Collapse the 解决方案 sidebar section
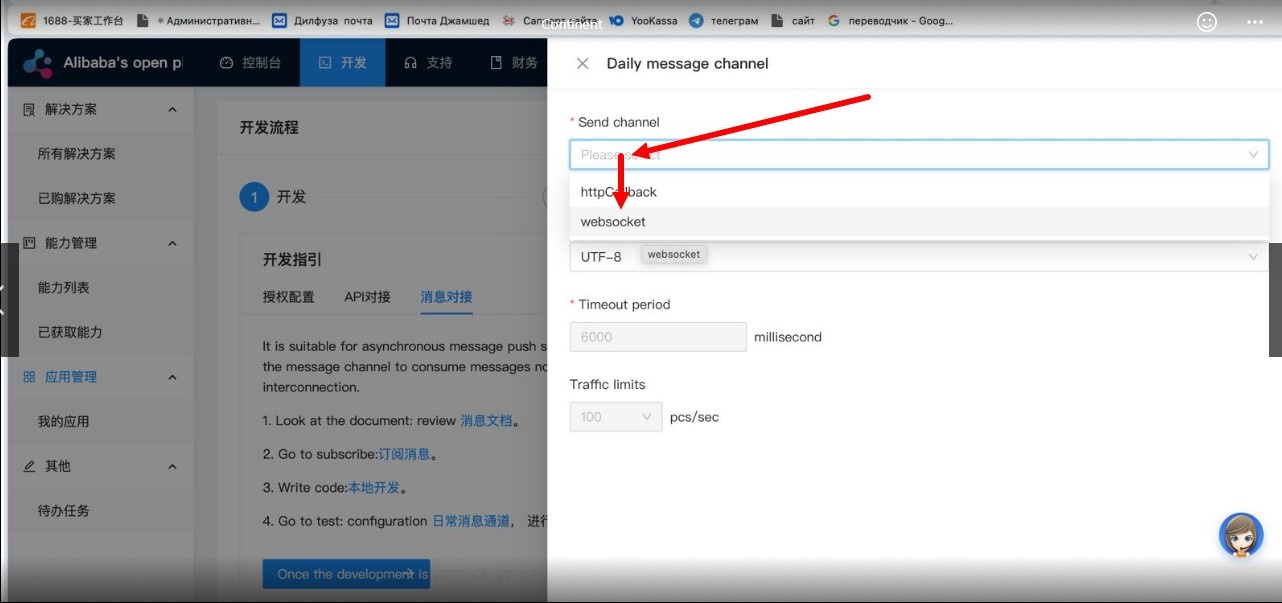The width and height of the screenshot is (1282, 603). [172, 109]
